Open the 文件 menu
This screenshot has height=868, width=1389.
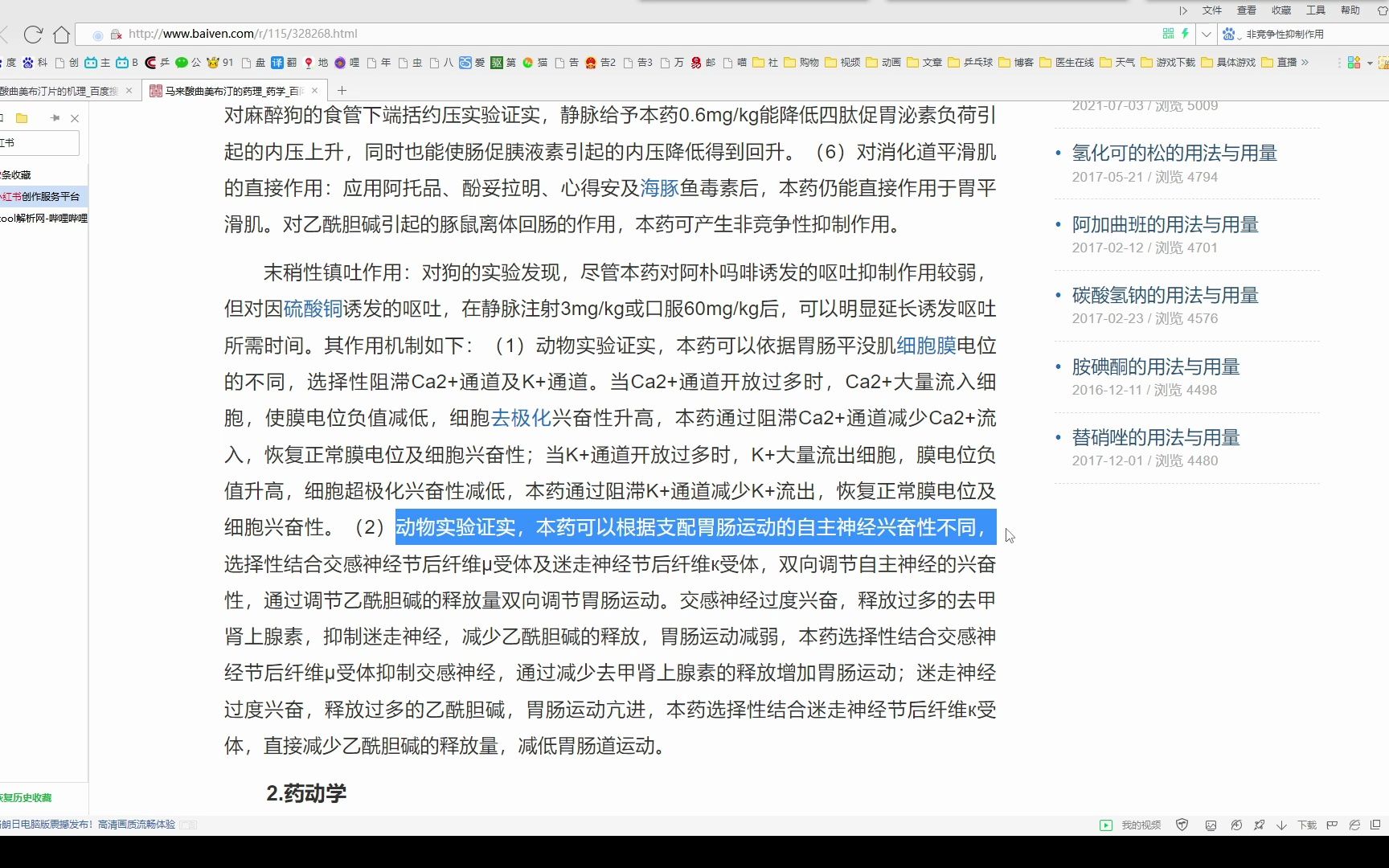click(1211, 10)
